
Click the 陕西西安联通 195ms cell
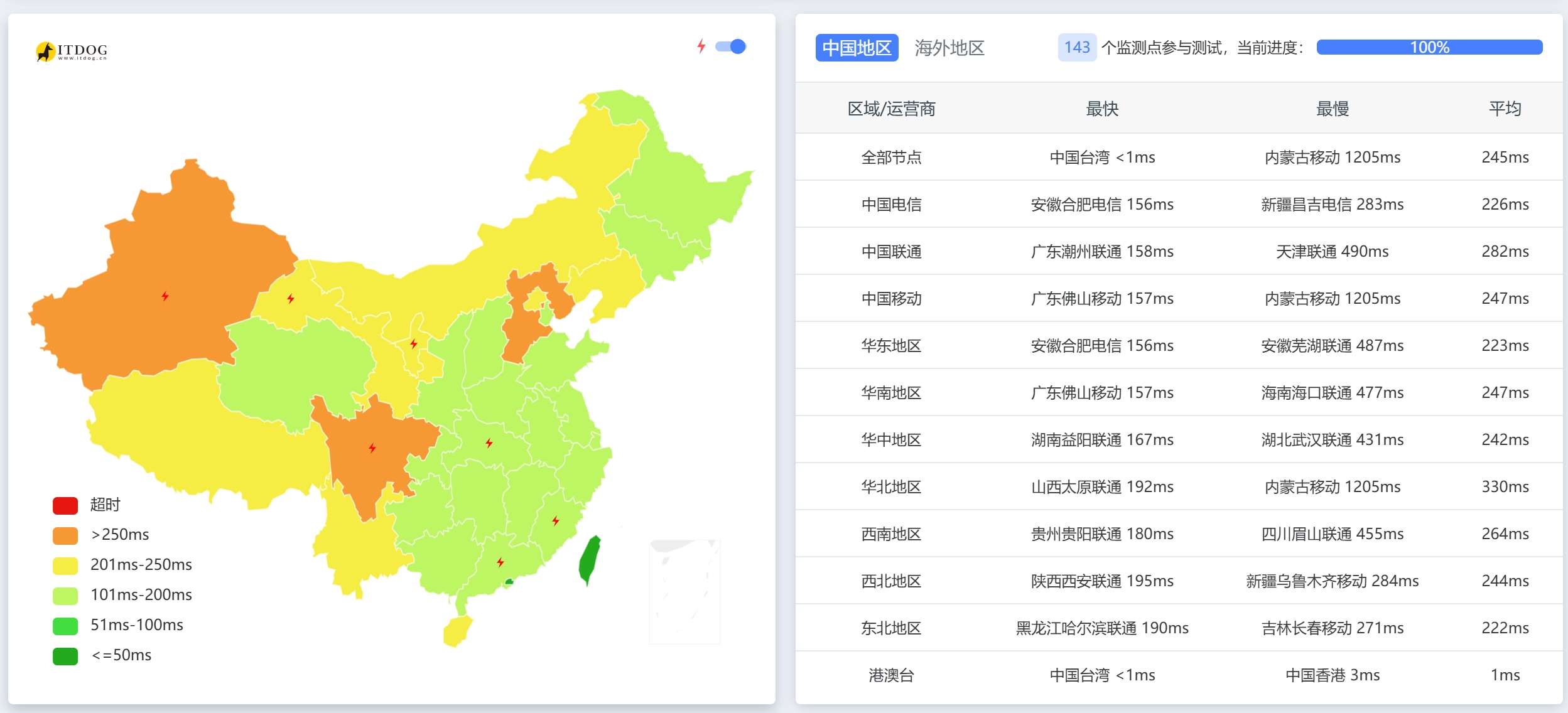pyautogui.click(x=1102, y=581)
